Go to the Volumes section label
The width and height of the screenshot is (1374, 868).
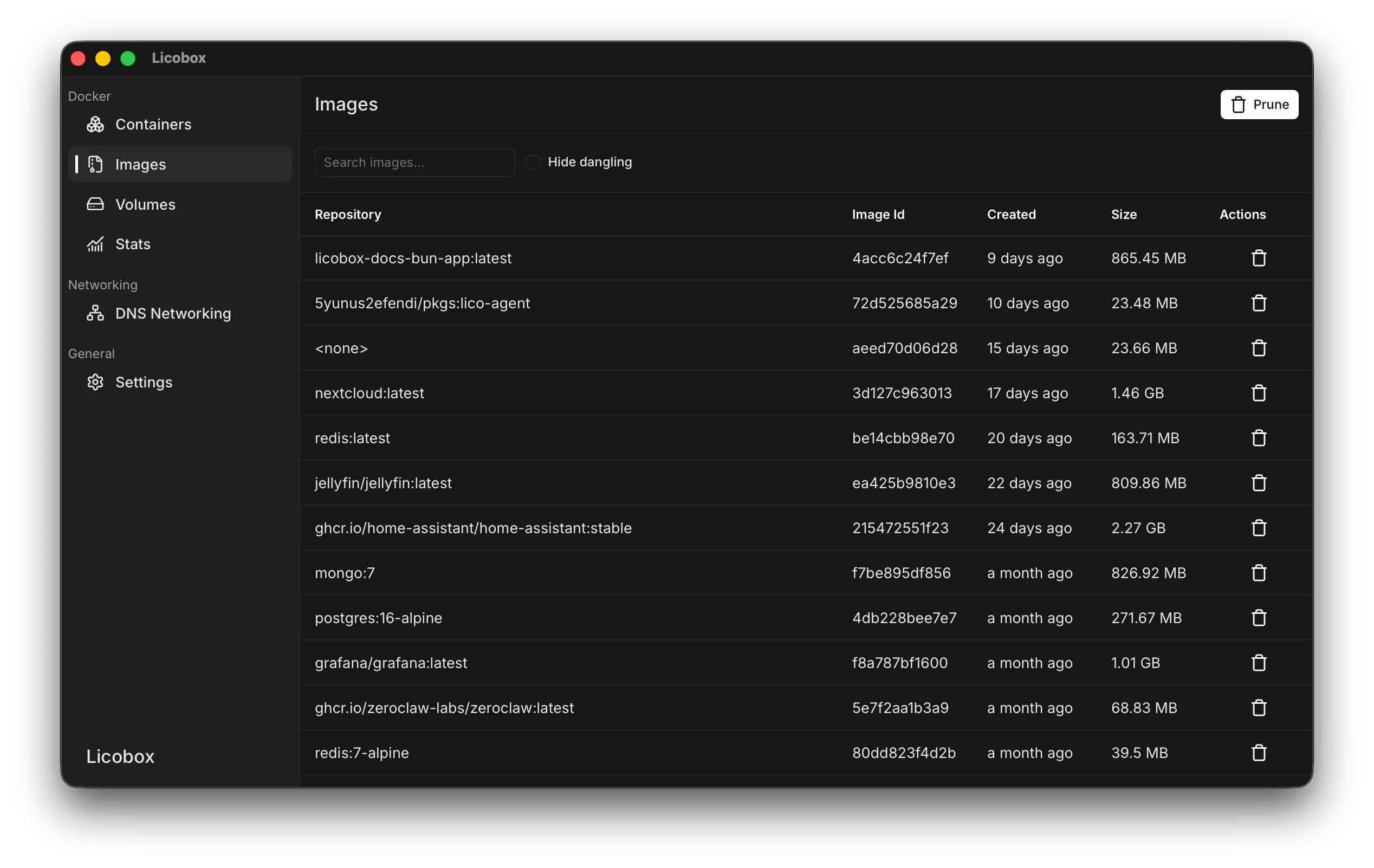(146, 204)
